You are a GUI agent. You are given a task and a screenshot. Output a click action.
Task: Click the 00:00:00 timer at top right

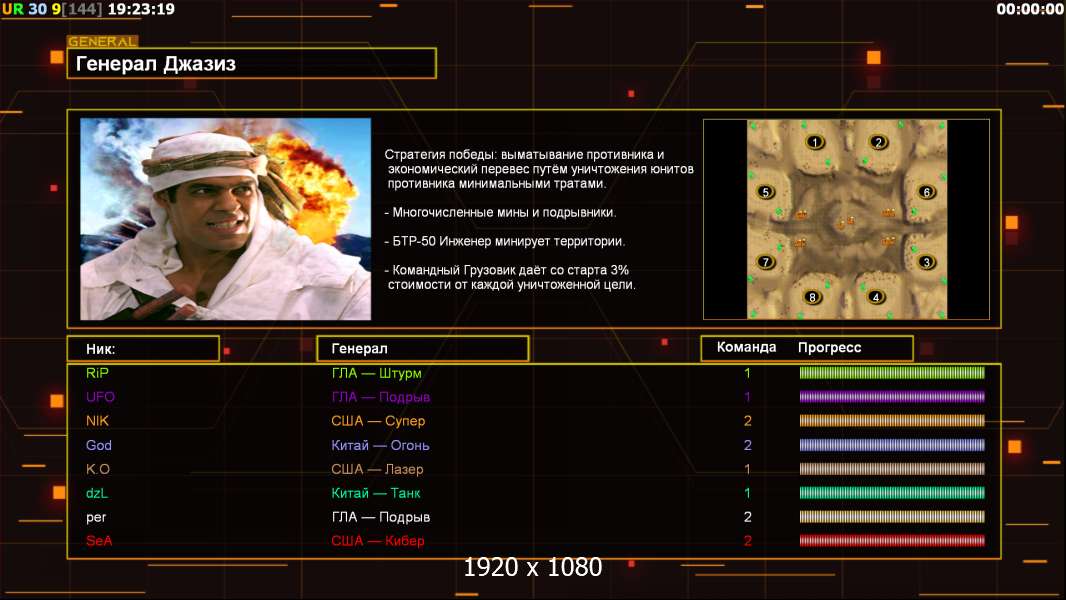(1030, 9)
